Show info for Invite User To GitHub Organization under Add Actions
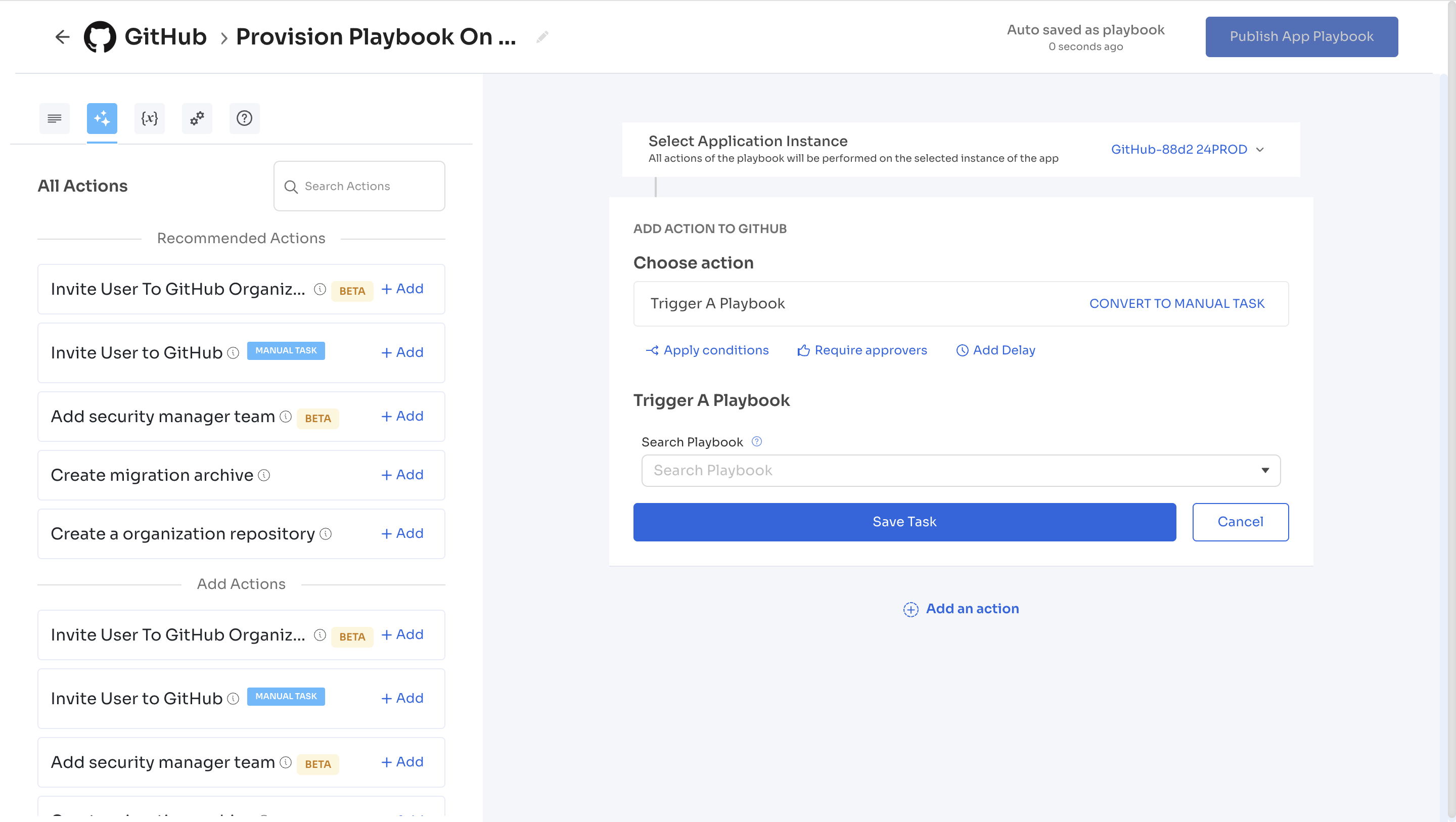This screenshot has width=1456, height=822. tap(320, 635)
